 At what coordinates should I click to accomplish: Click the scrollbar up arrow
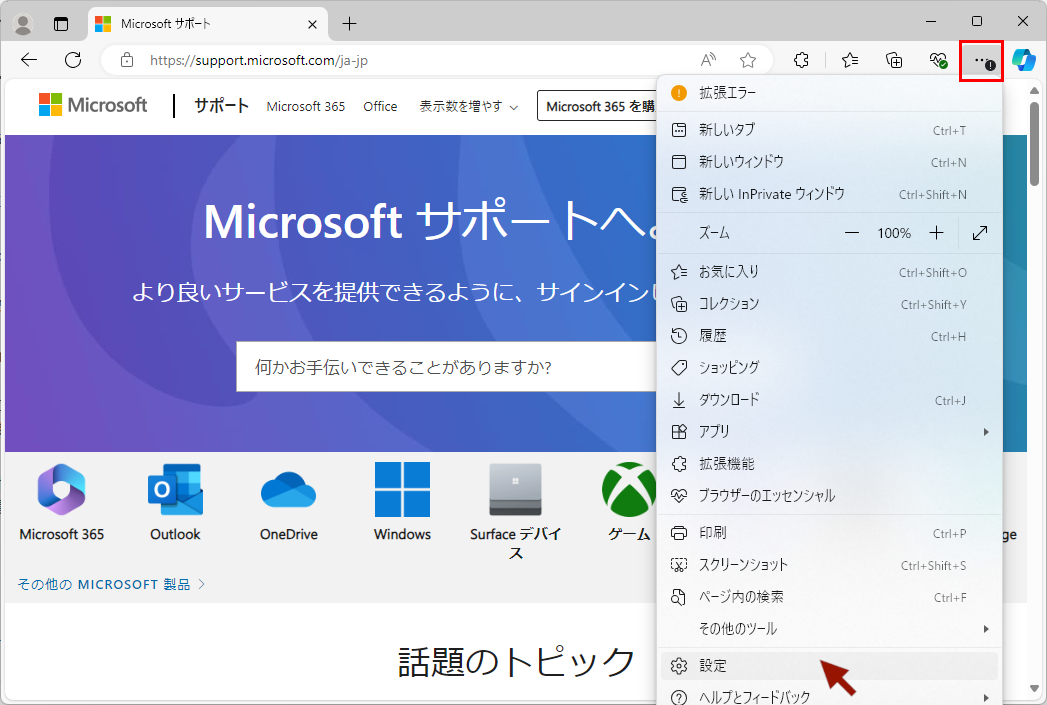[1034, 90]
